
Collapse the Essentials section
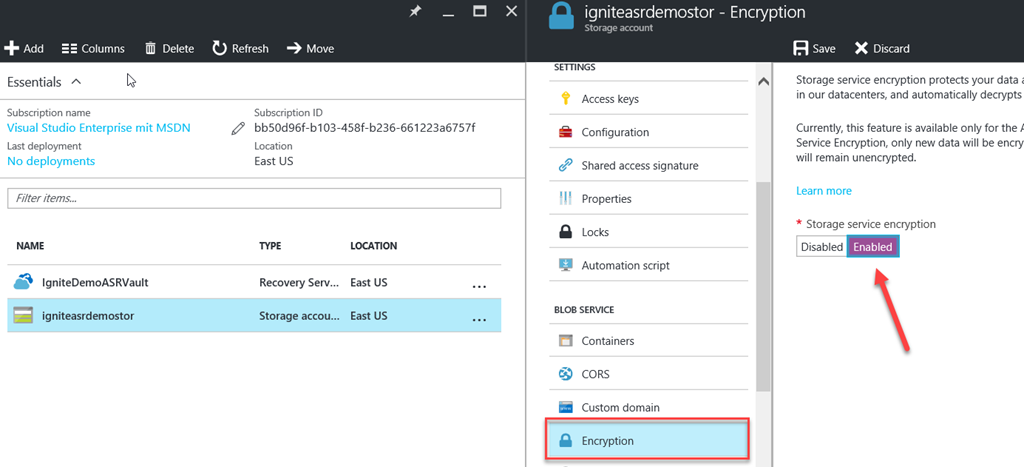[76, 82]
